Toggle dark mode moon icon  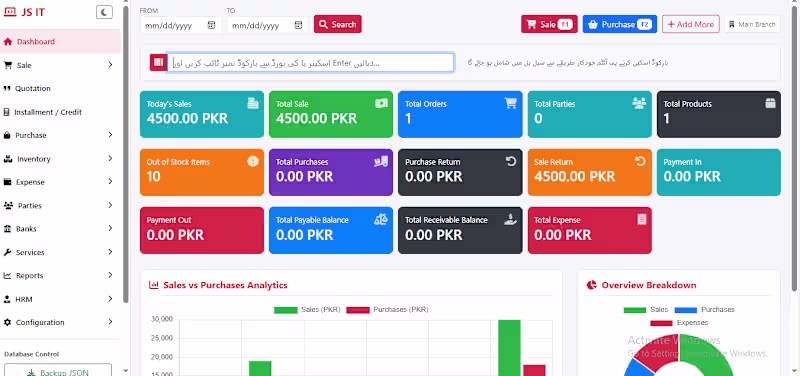(x=104, y=12)
